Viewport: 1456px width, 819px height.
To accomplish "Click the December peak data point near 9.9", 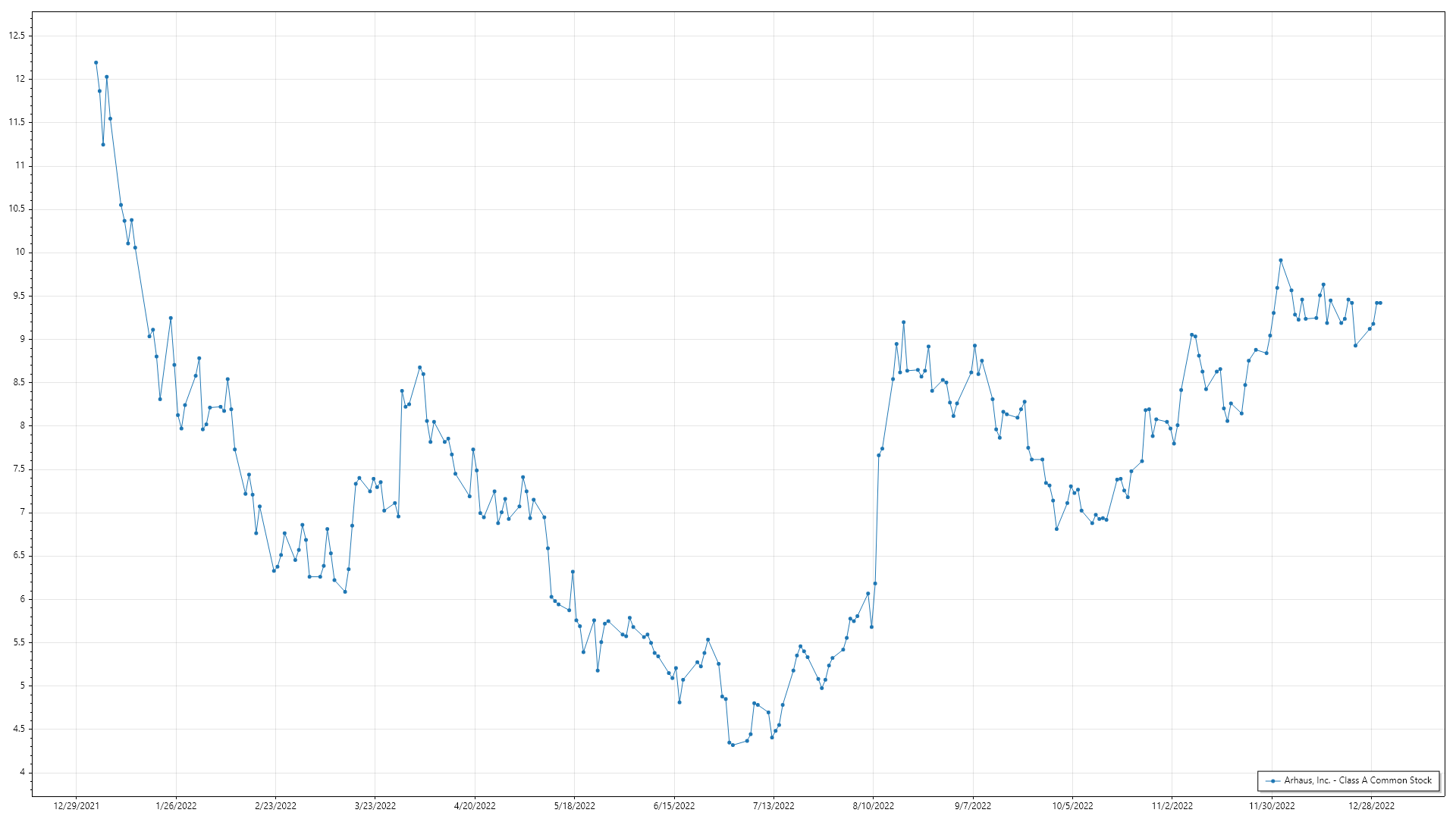I will (1280, 260).
